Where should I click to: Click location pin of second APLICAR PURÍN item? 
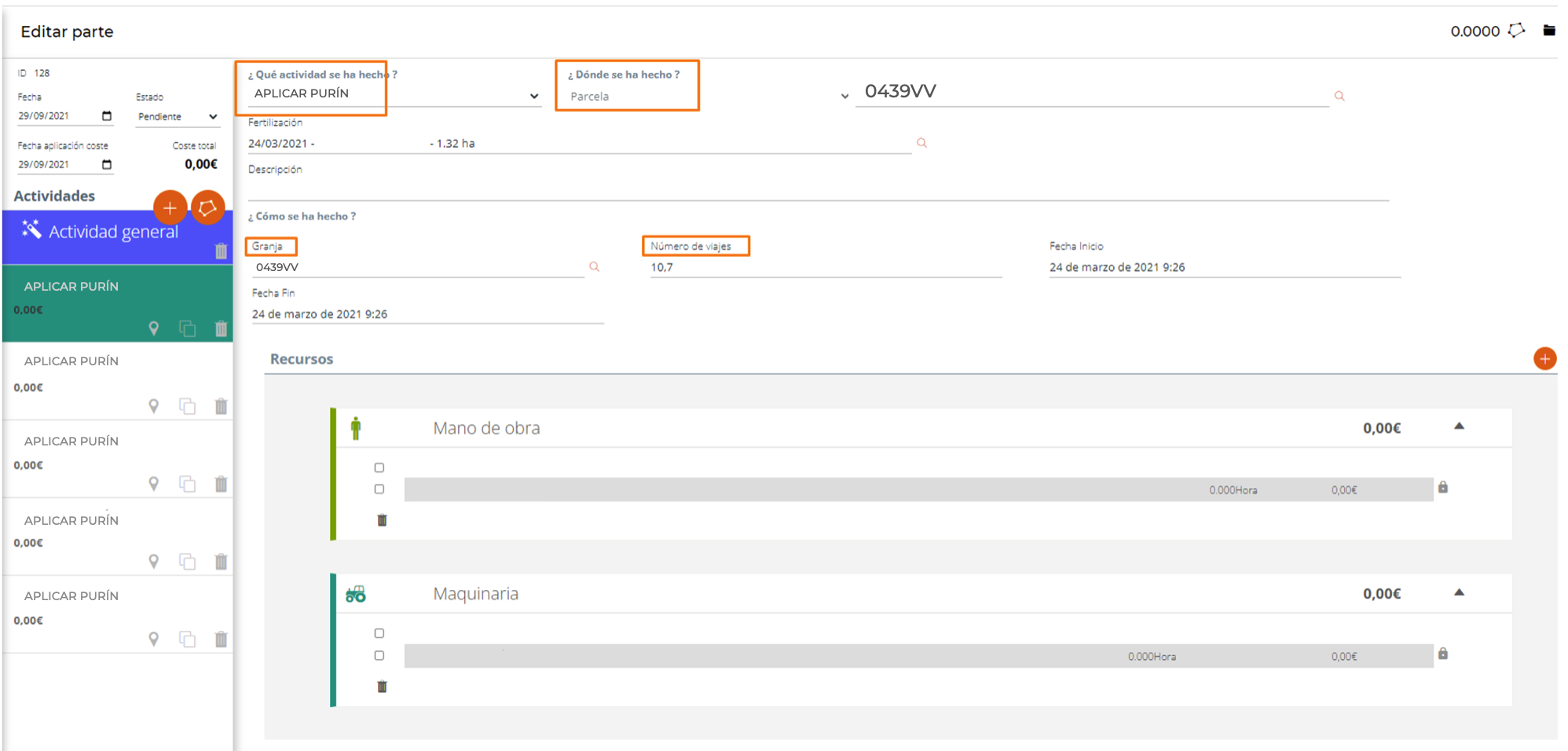[x=154, y=406]
